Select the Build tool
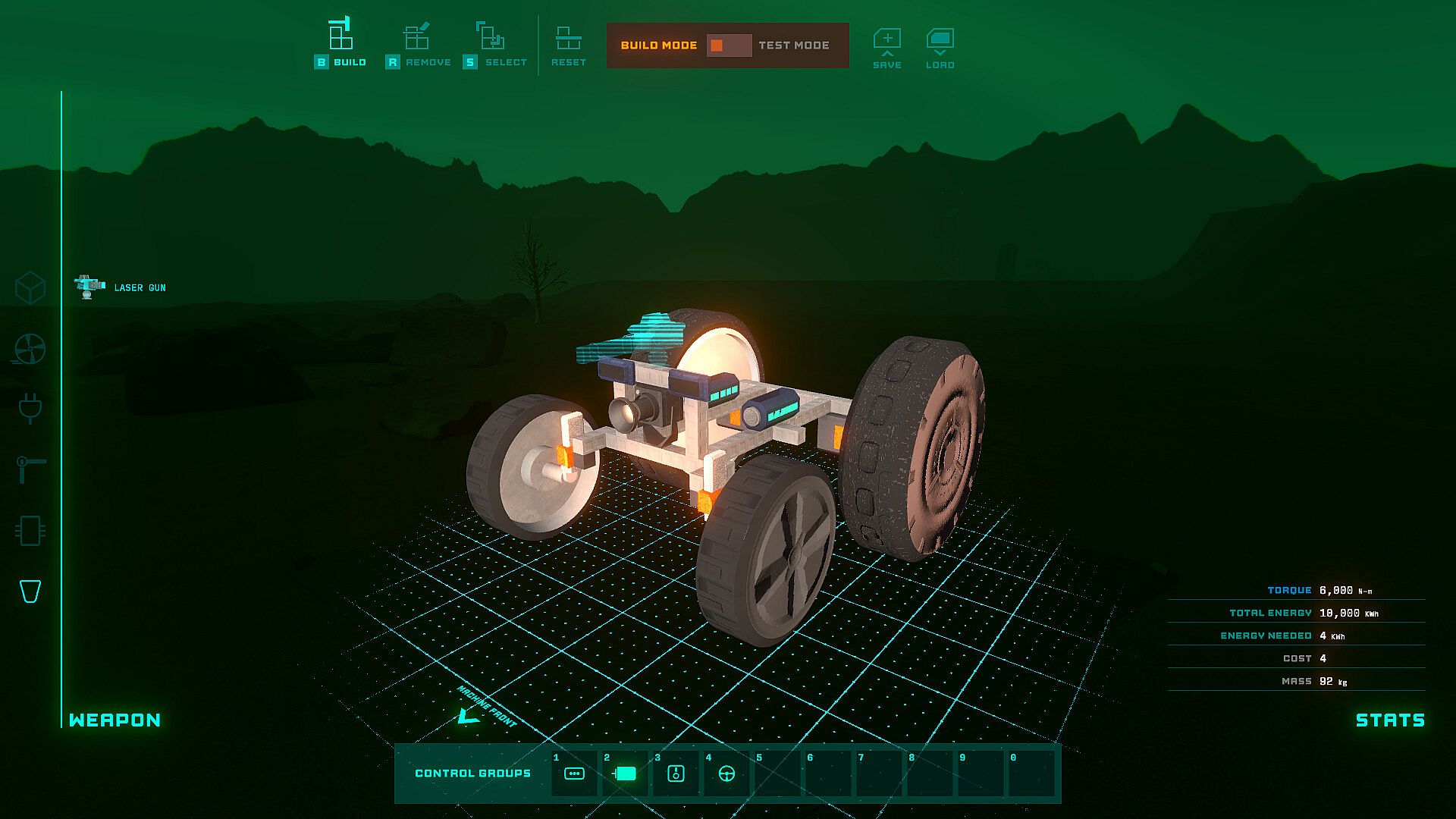Screen dimensions: 1456x819 (x=340, y=44)
